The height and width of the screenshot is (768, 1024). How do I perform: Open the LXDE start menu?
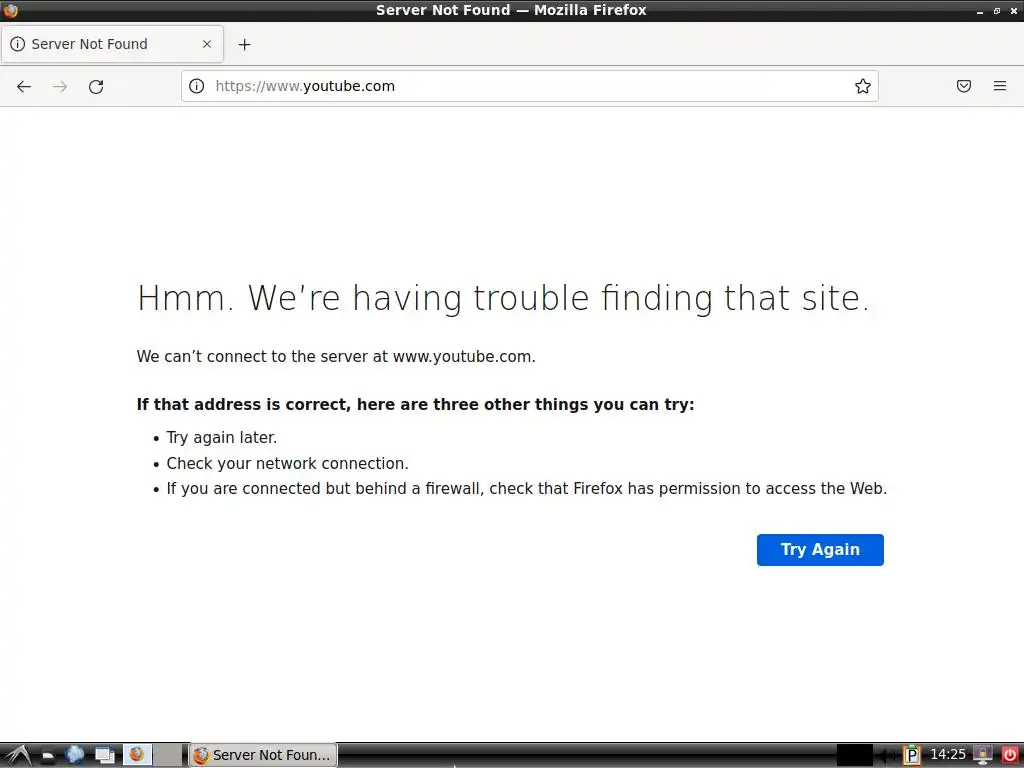pyautogui.click(x=18, y=756)
